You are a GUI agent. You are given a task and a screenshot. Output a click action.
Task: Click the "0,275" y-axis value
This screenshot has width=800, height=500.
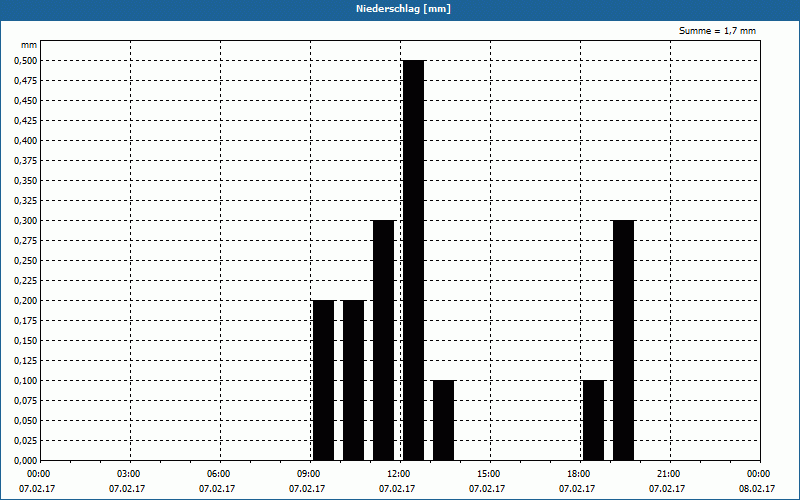26,241
